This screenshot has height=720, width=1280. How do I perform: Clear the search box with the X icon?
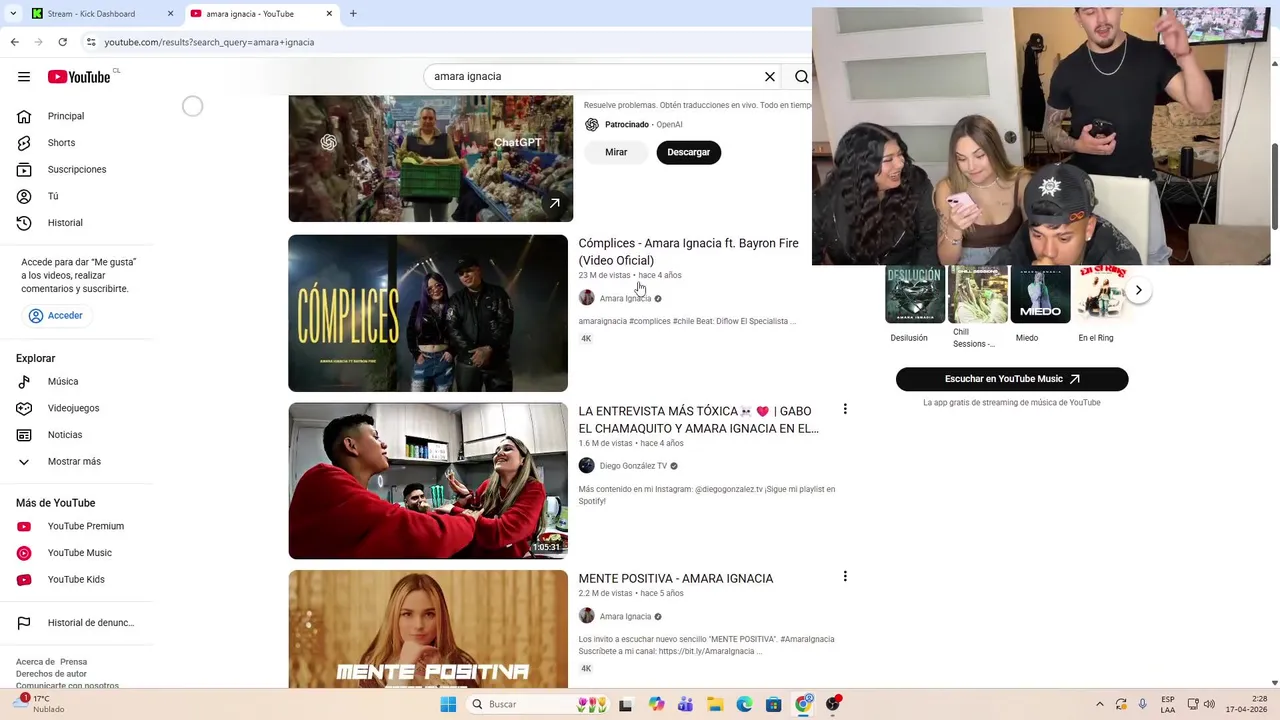(770, 77)
